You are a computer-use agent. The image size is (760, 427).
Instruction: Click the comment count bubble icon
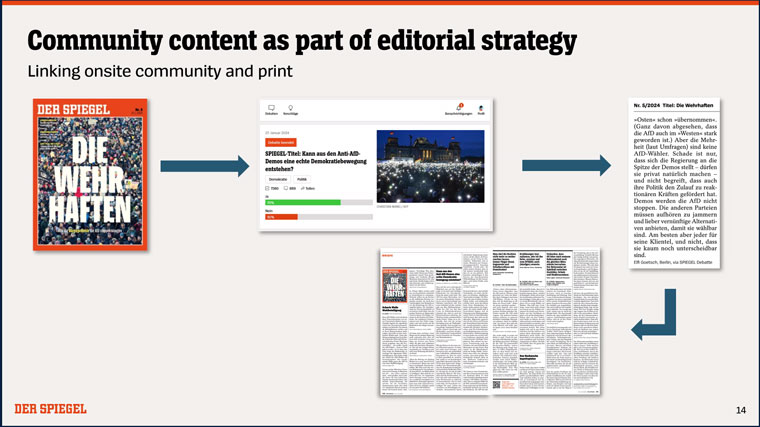(x=286, y=188)
